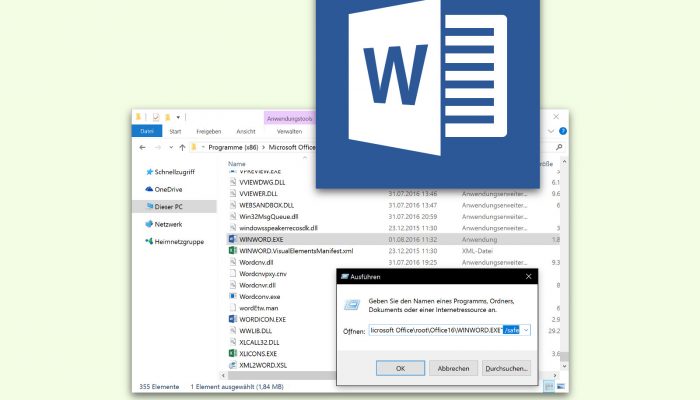Click the Heimnetzgruppe icon in sidebar
Image resolution: width=700 pixels, height=400 pixels.
click(149, 242)
